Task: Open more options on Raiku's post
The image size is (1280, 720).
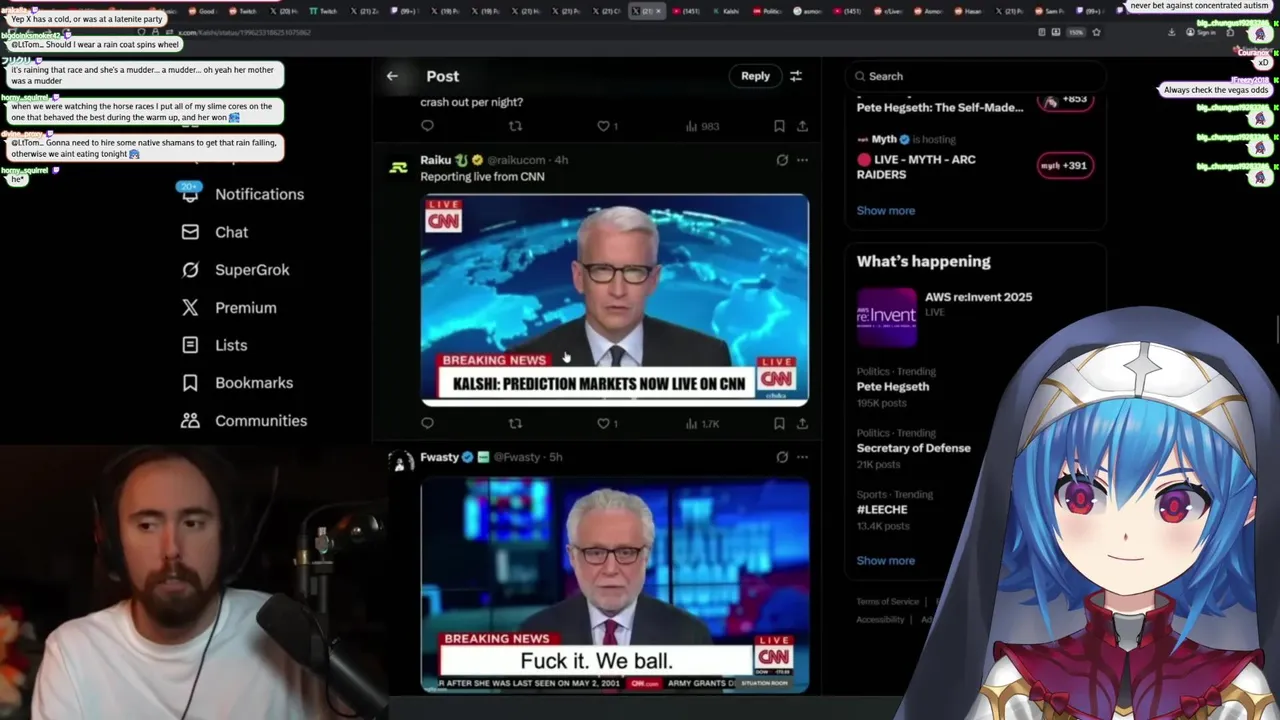Action: (802, 160)
